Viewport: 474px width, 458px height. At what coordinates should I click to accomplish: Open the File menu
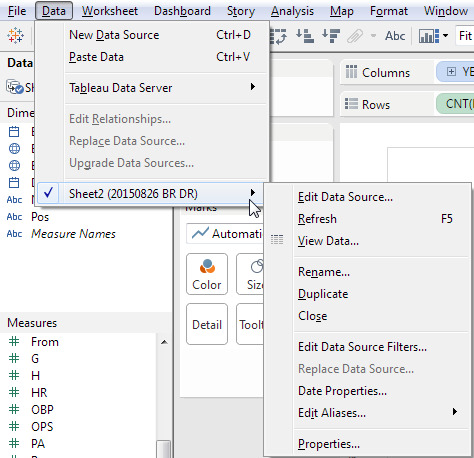(17, 11)
